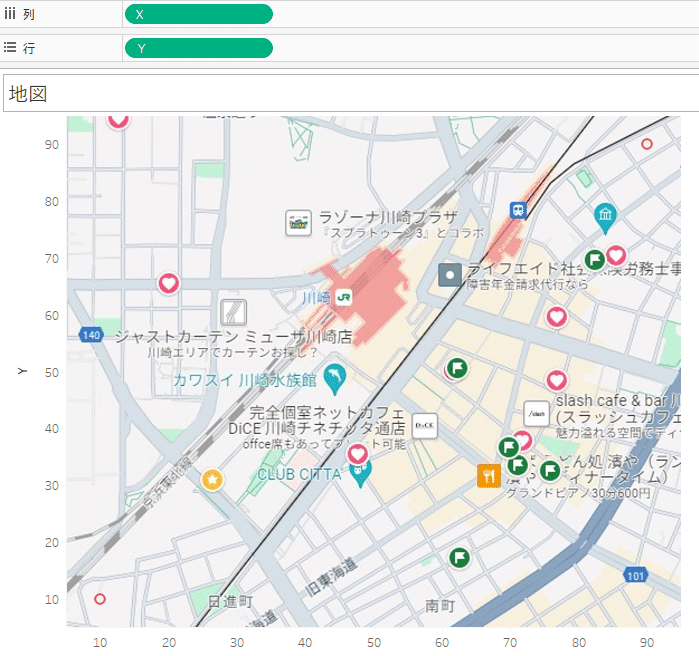Click the route 101 road badge

coord(635,576)
